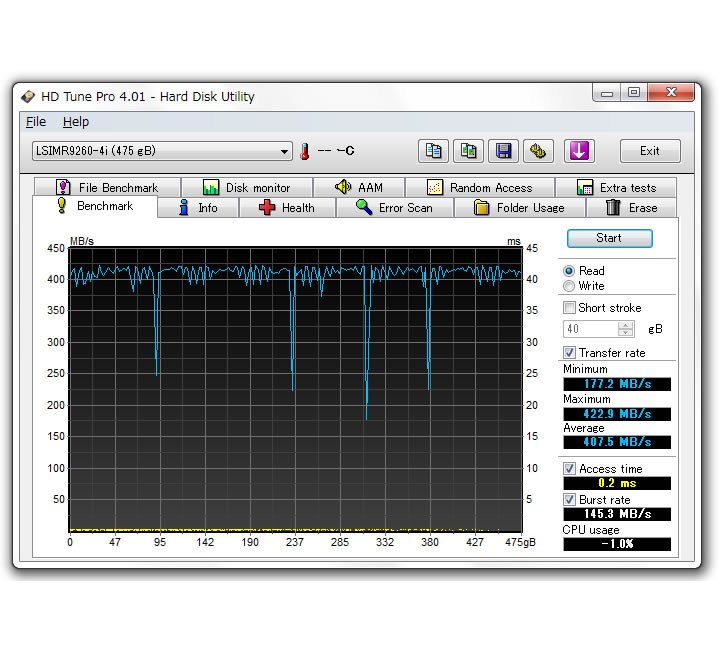Uncheck the Transfer rate checkbox
Image resolution: width=719 pixels, height=650 pixels.
tap(570, 353)
